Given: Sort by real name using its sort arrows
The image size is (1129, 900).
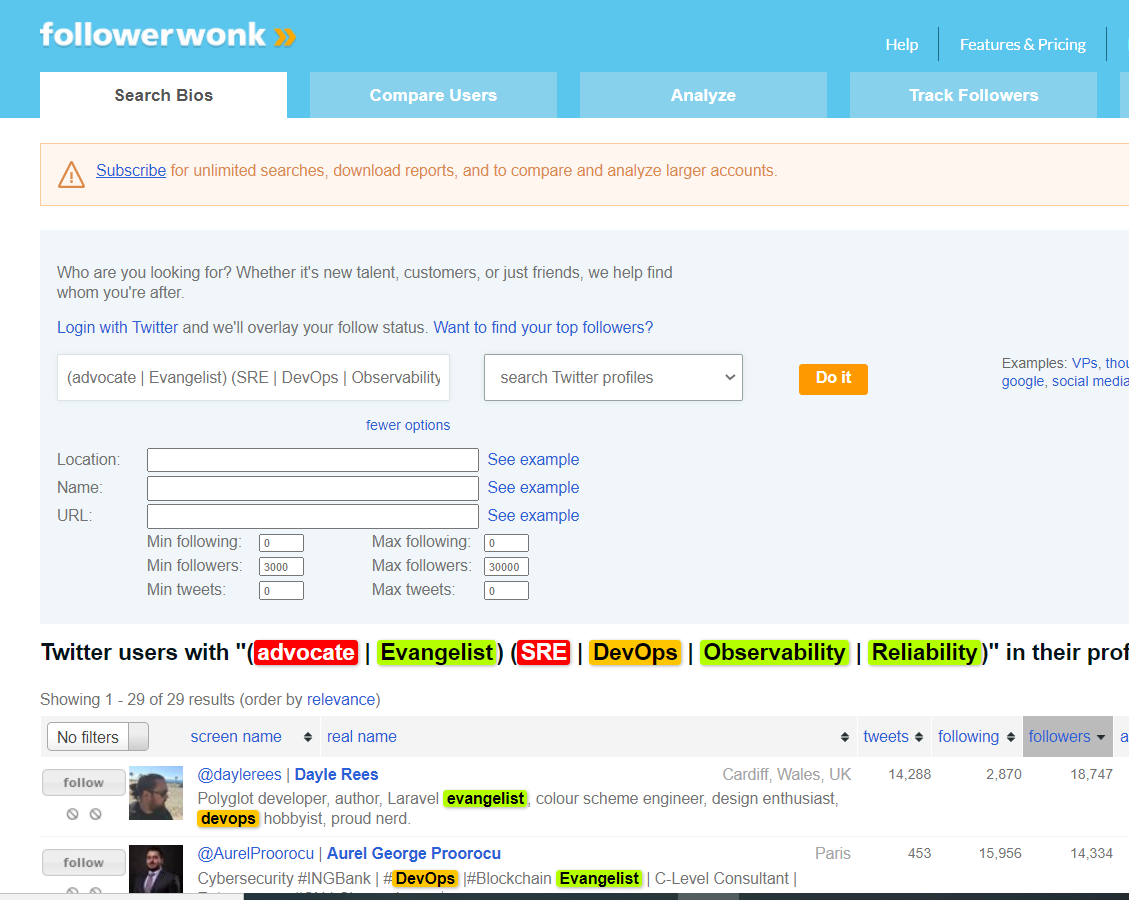Looking at the screenshot, I should point(845,737).
